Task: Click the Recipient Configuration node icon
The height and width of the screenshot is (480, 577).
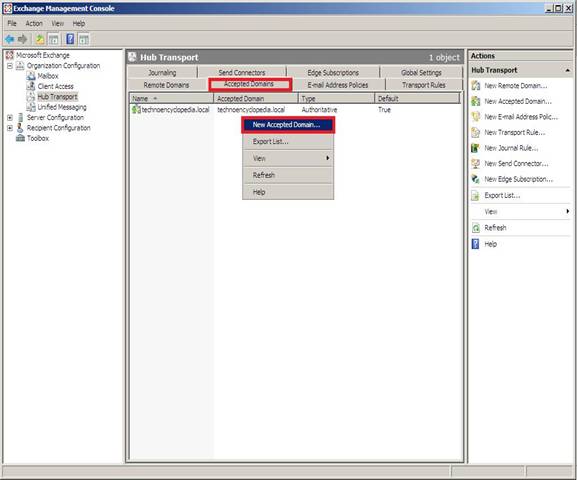Action: point(20,128)
